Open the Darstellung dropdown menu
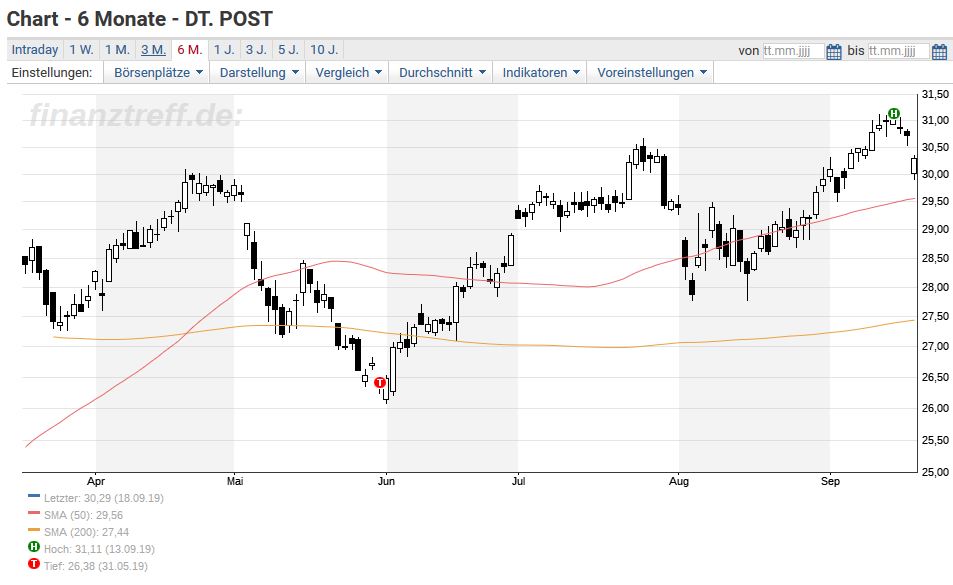Screen dimensions: 953x585 [x=259, y=72]
